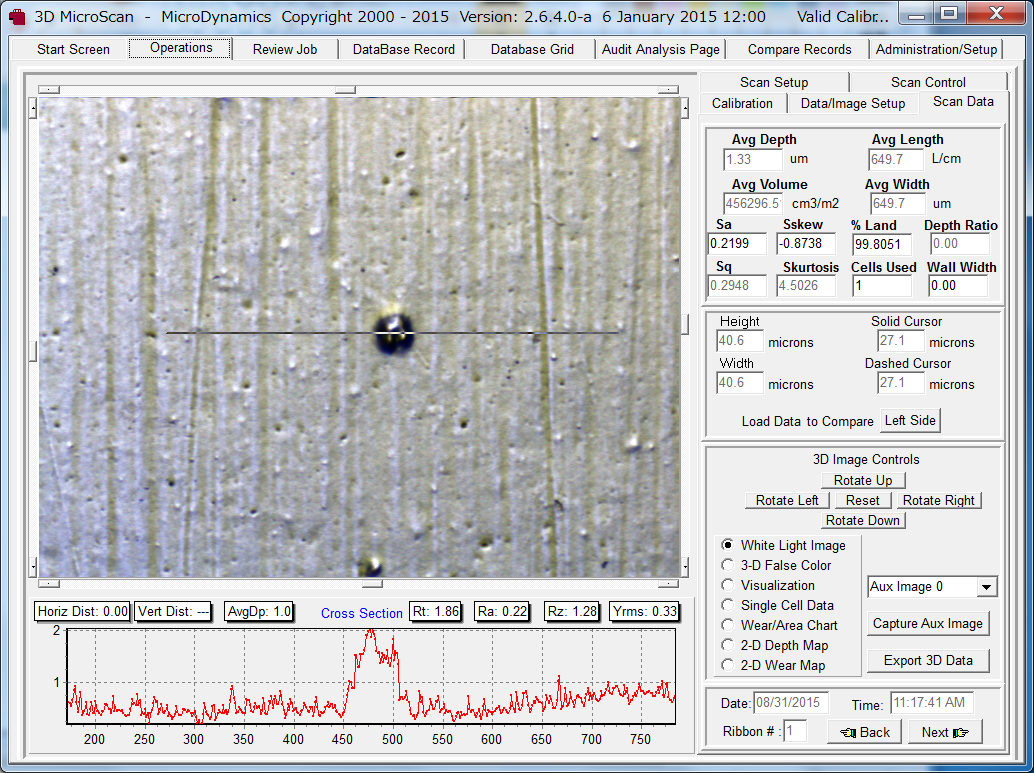The width and height of the screenshot is (1034, 773).
Task: Go to the Scan Control tab
Action: 928,82
